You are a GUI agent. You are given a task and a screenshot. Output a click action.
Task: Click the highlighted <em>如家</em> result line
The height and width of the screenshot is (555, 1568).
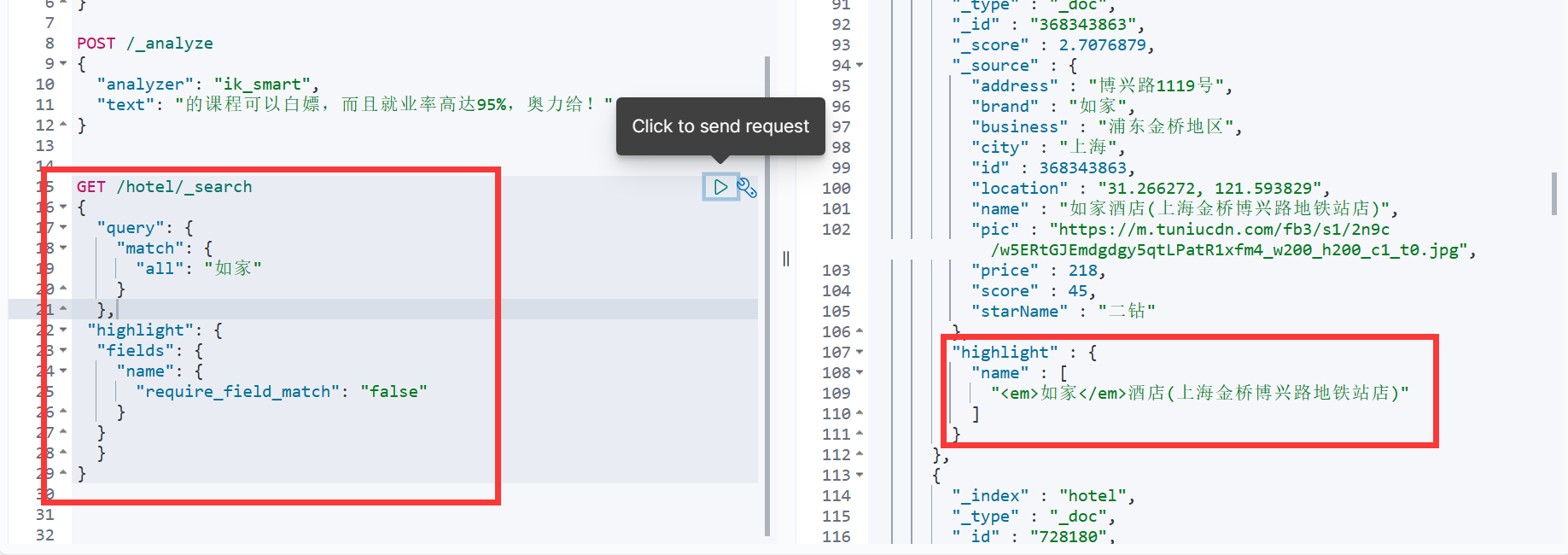1199,394
